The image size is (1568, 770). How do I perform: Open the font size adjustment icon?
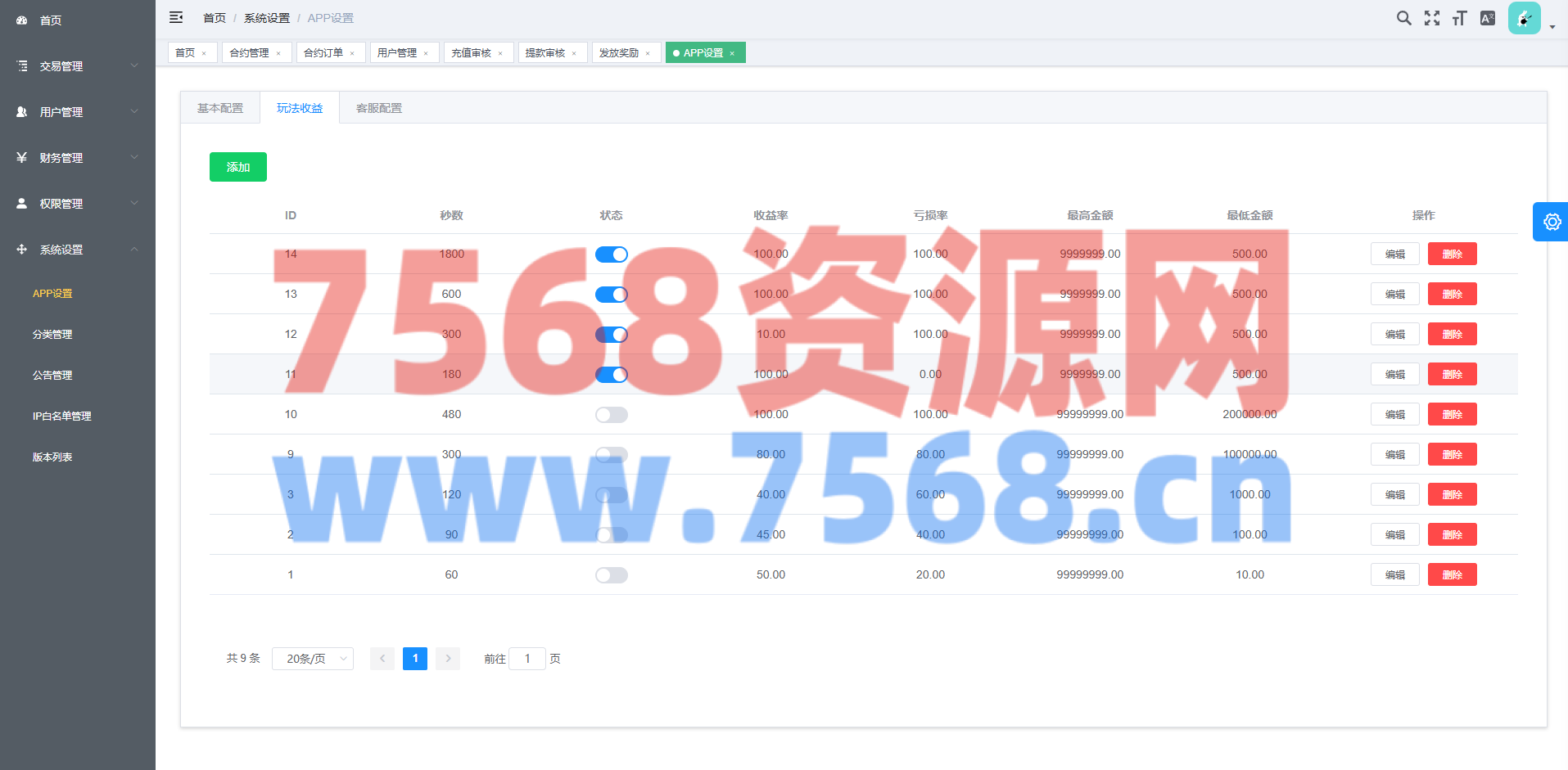(x=1459, y=18)
